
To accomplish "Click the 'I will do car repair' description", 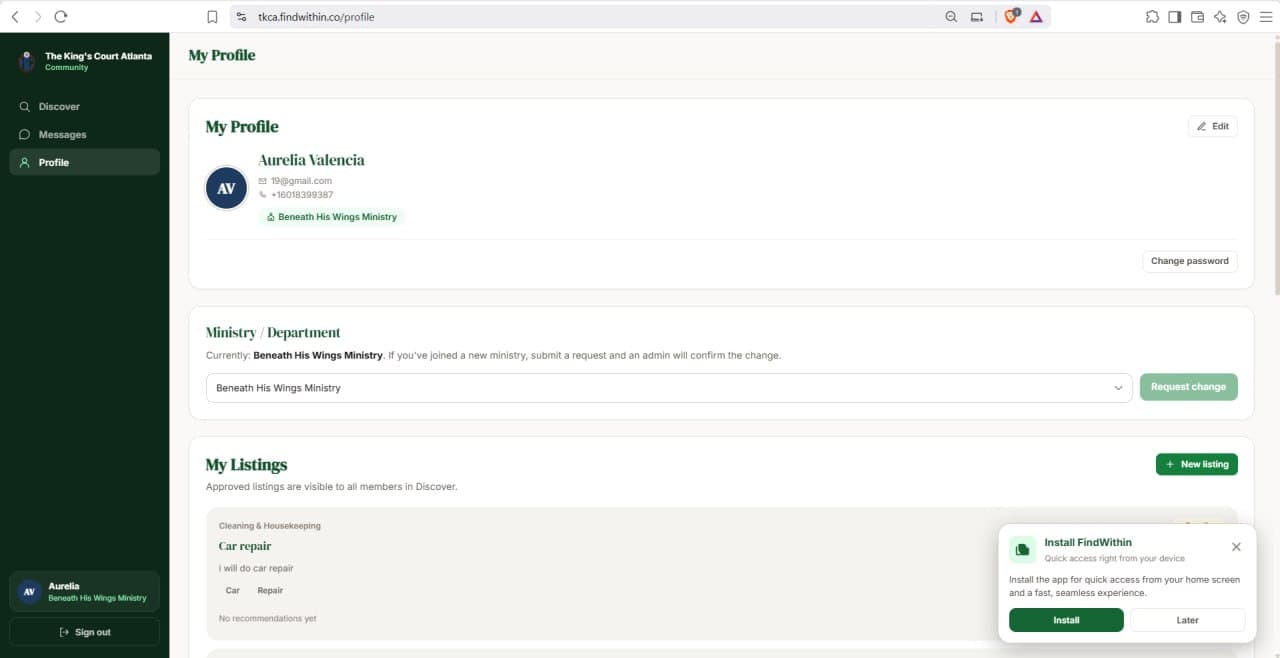I will tap(256, 568).
